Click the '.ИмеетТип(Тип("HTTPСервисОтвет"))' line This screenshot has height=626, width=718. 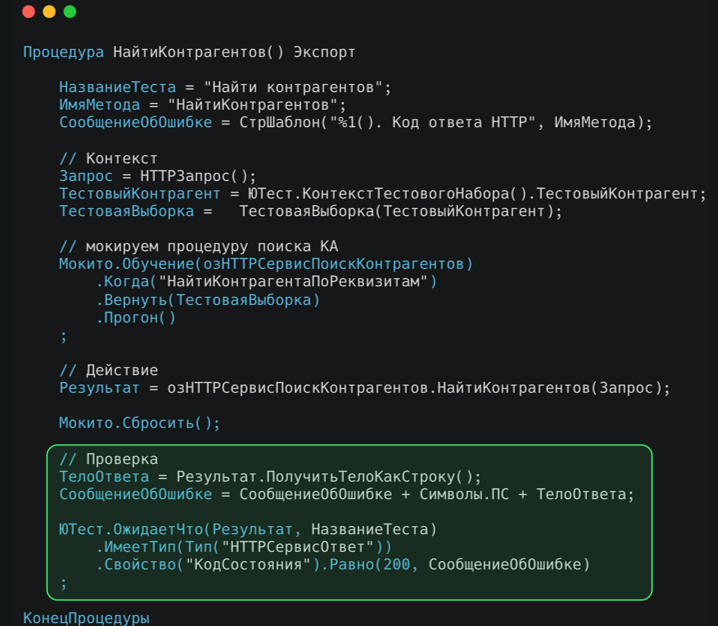[244, 547]
